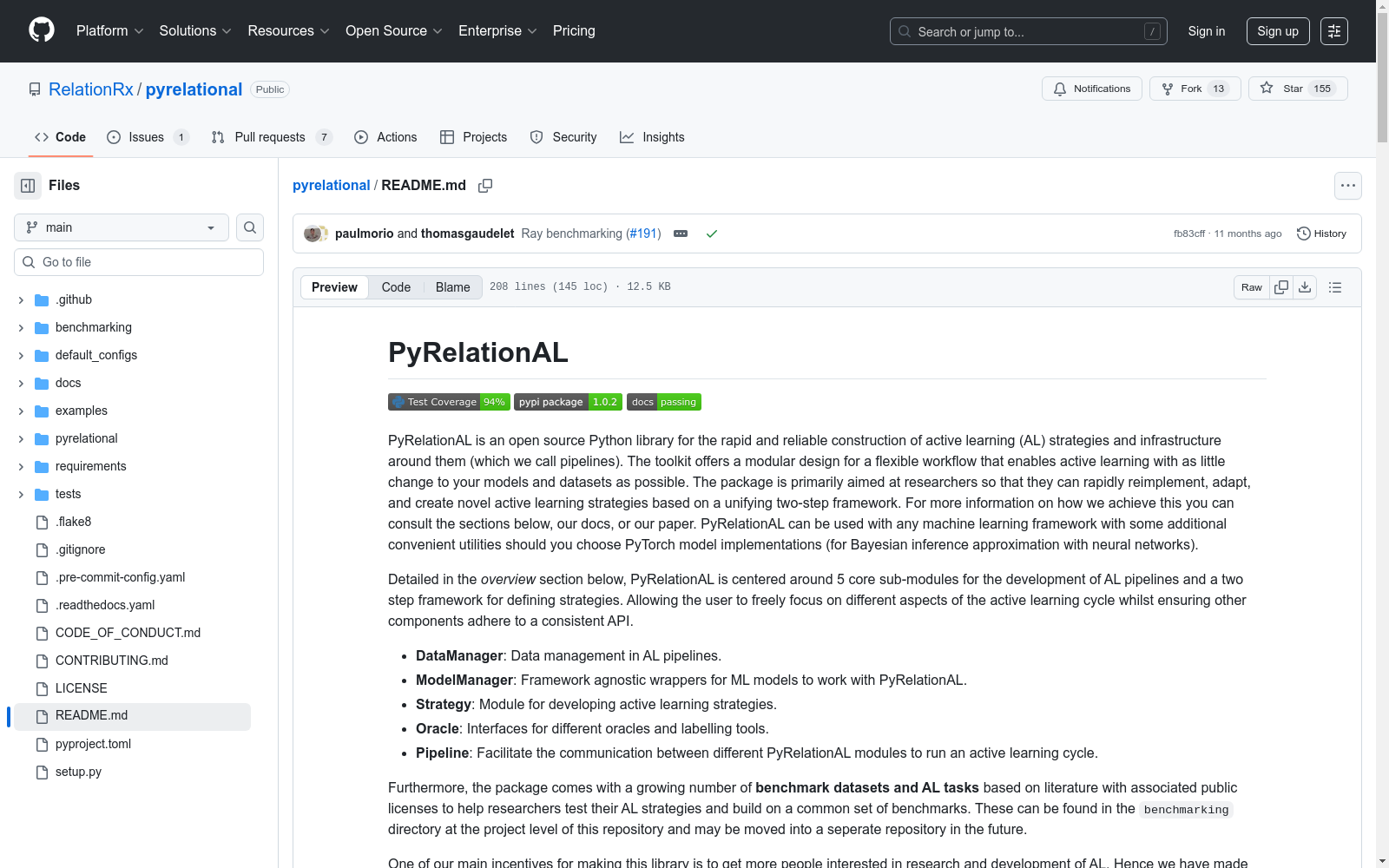View passing checks green checkmark
This screenshot has width=1389, height=868.
tap(712, 233)
